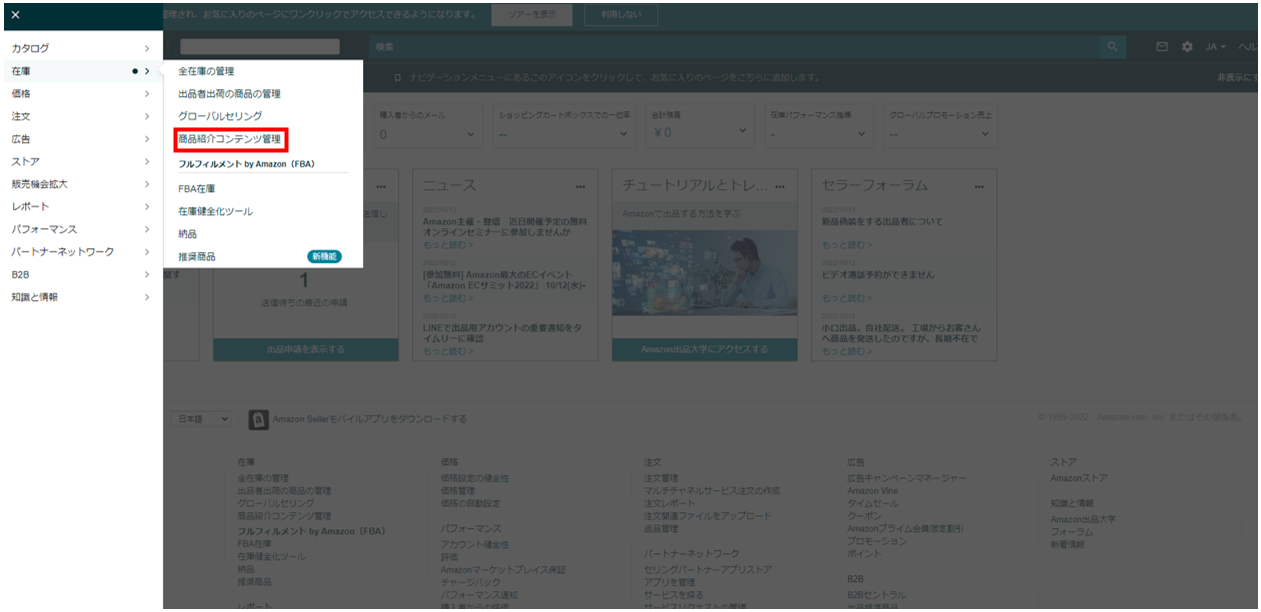Choose 商品紹介コンテンツ管理 in the submenu
The height and width of the screenshot is (612, 1261).
point(229,139)
